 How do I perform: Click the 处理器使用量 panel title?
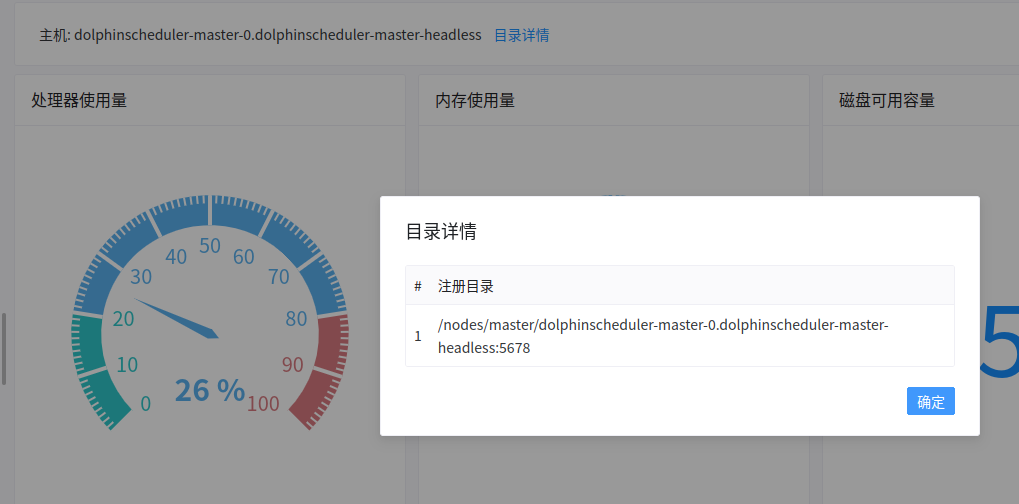point(79,100)
